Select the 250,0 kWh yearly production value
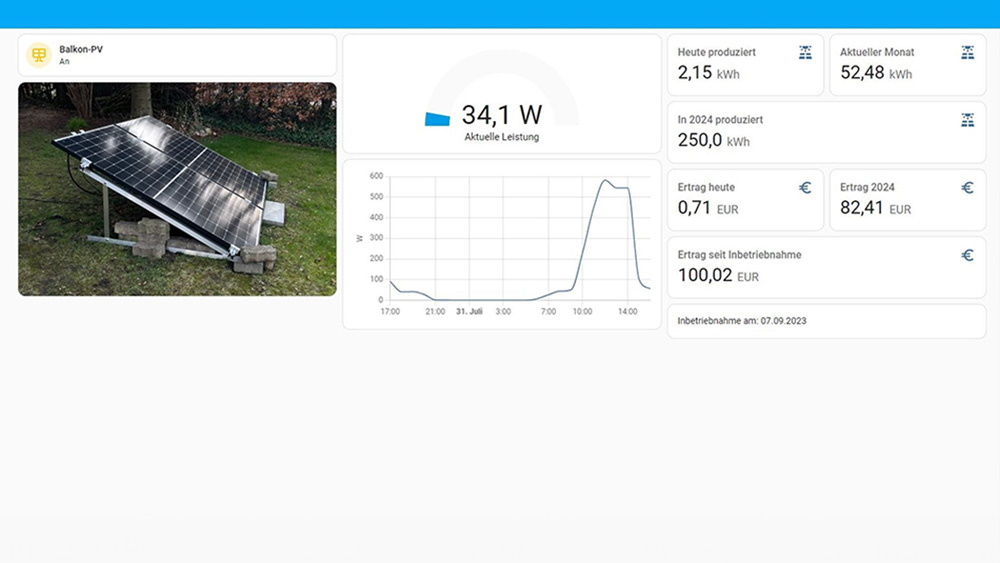Viewport: 1000px width, 563px height. [713, 141]
